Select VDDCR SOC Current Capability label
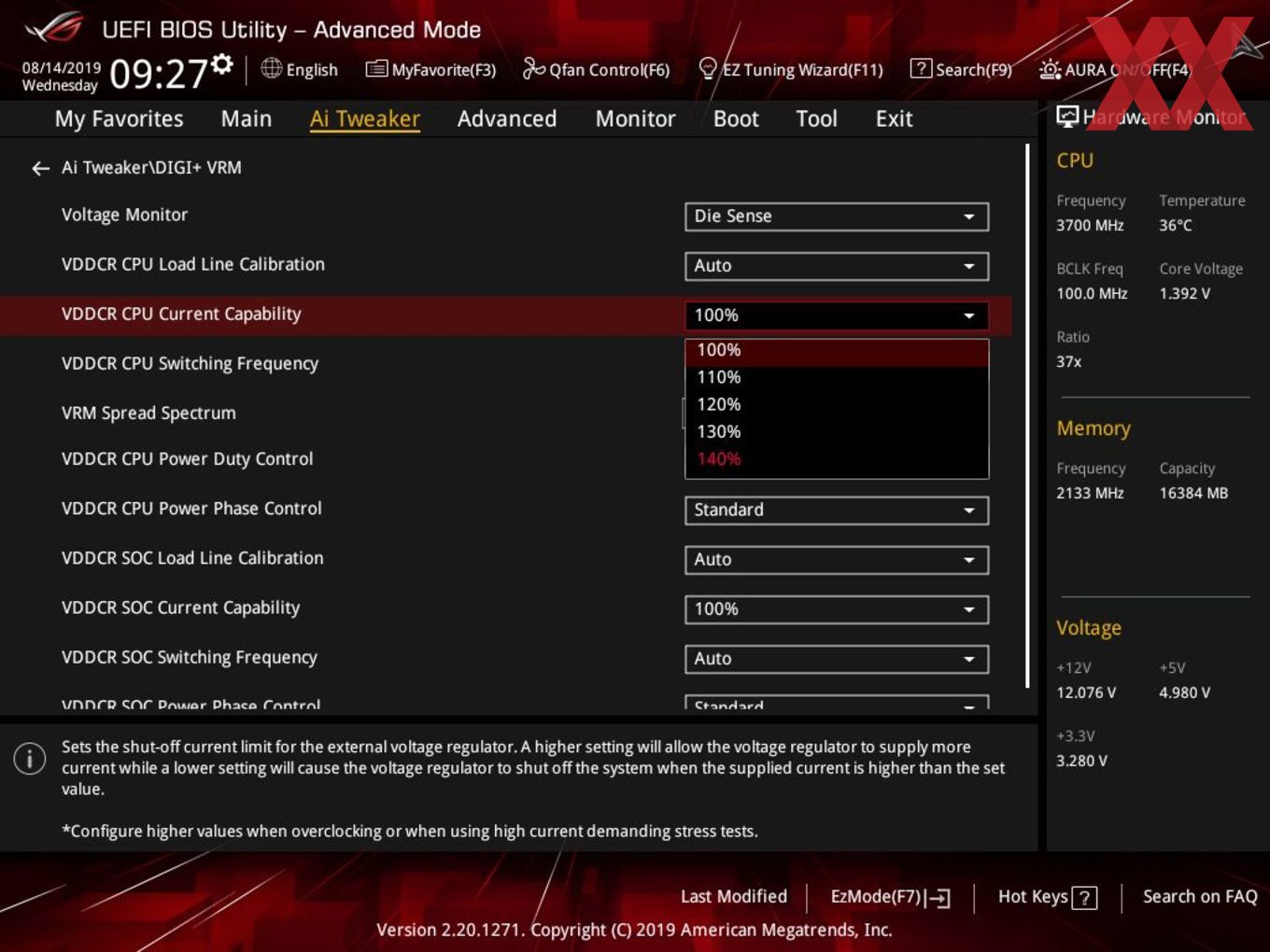The image size is (1270, 952). pos(180,609)
